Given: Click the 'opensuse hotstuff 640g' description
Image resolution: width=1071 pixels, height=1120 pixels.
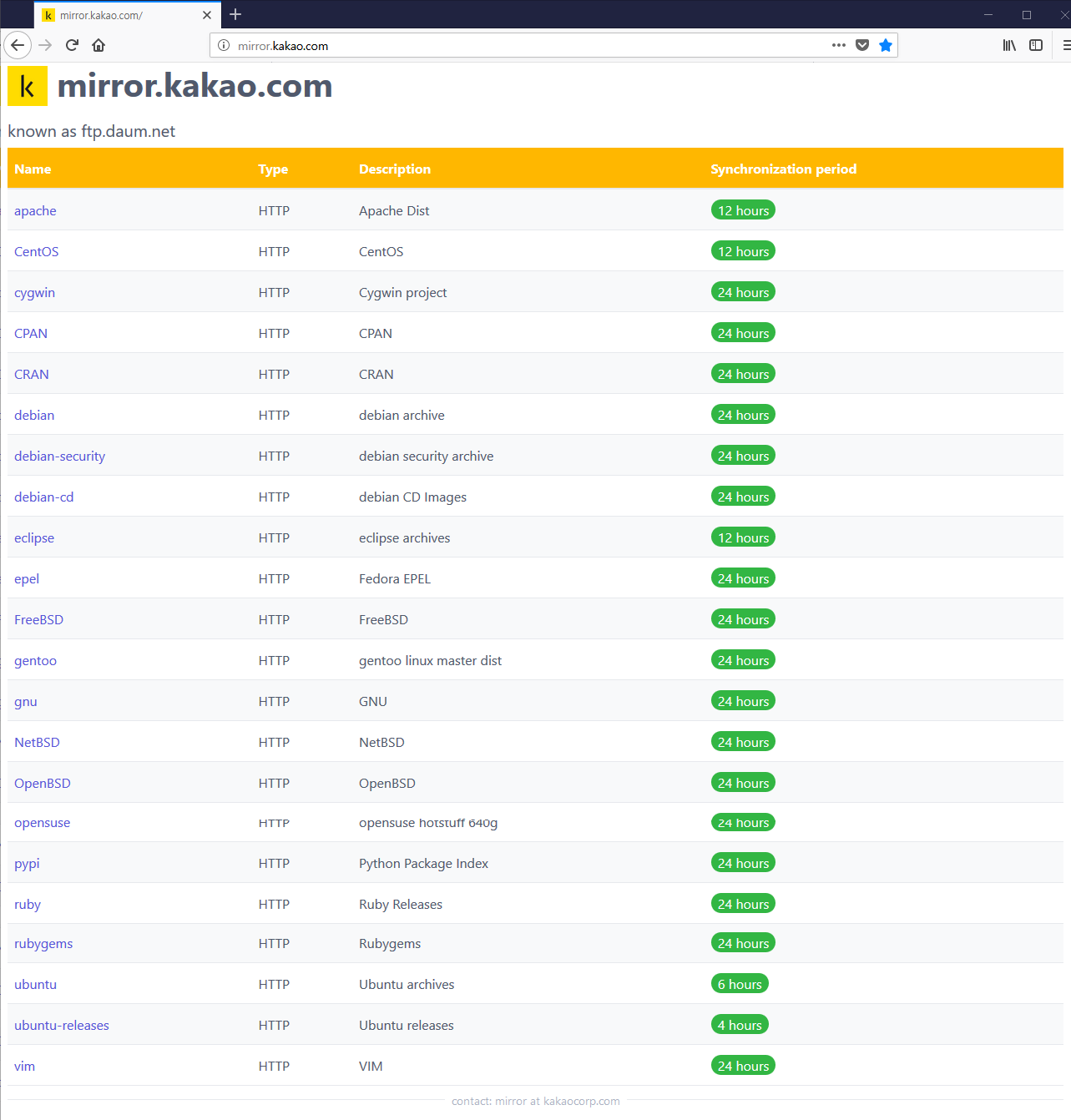Looking at the screenshot, I should pyautogui.click(x=428, y=822).
